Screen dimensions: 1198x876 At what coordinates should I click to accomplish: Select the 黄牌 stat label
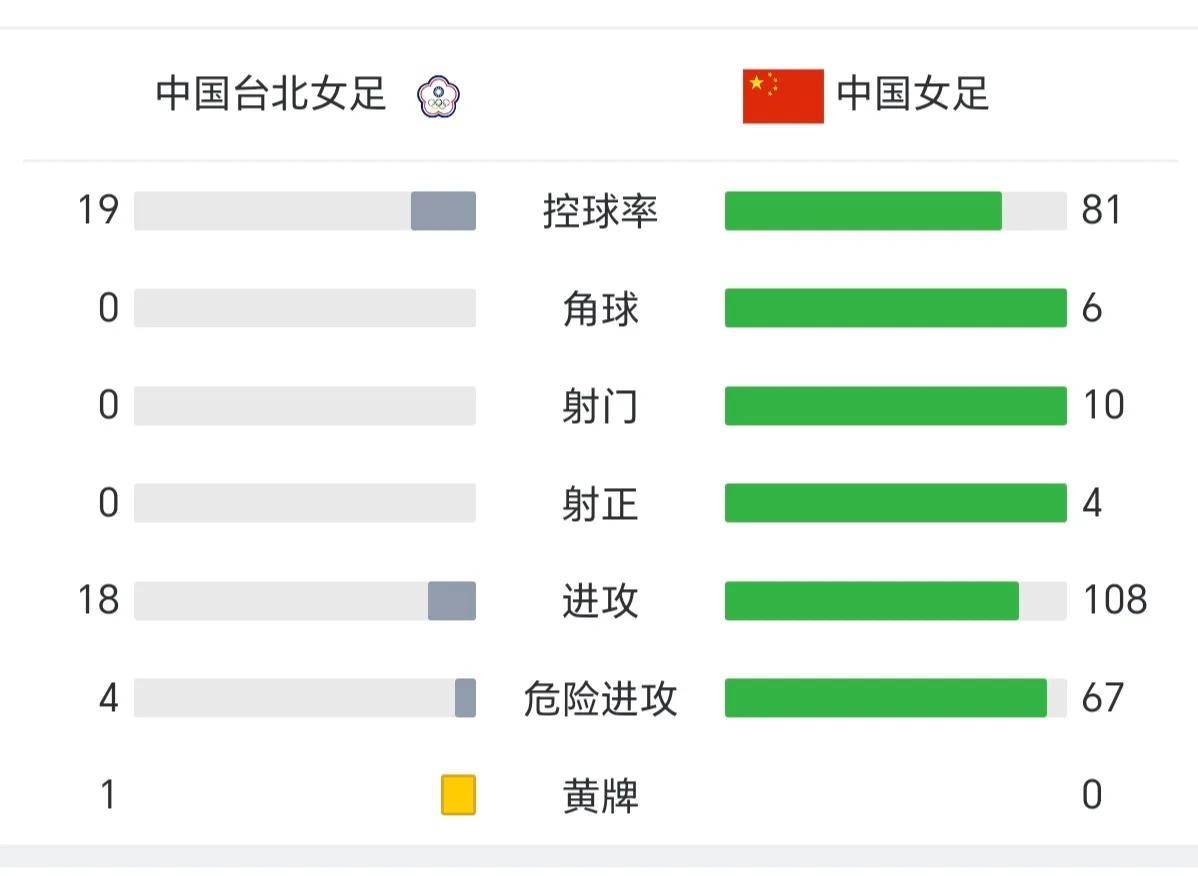[x=601, y=796]
